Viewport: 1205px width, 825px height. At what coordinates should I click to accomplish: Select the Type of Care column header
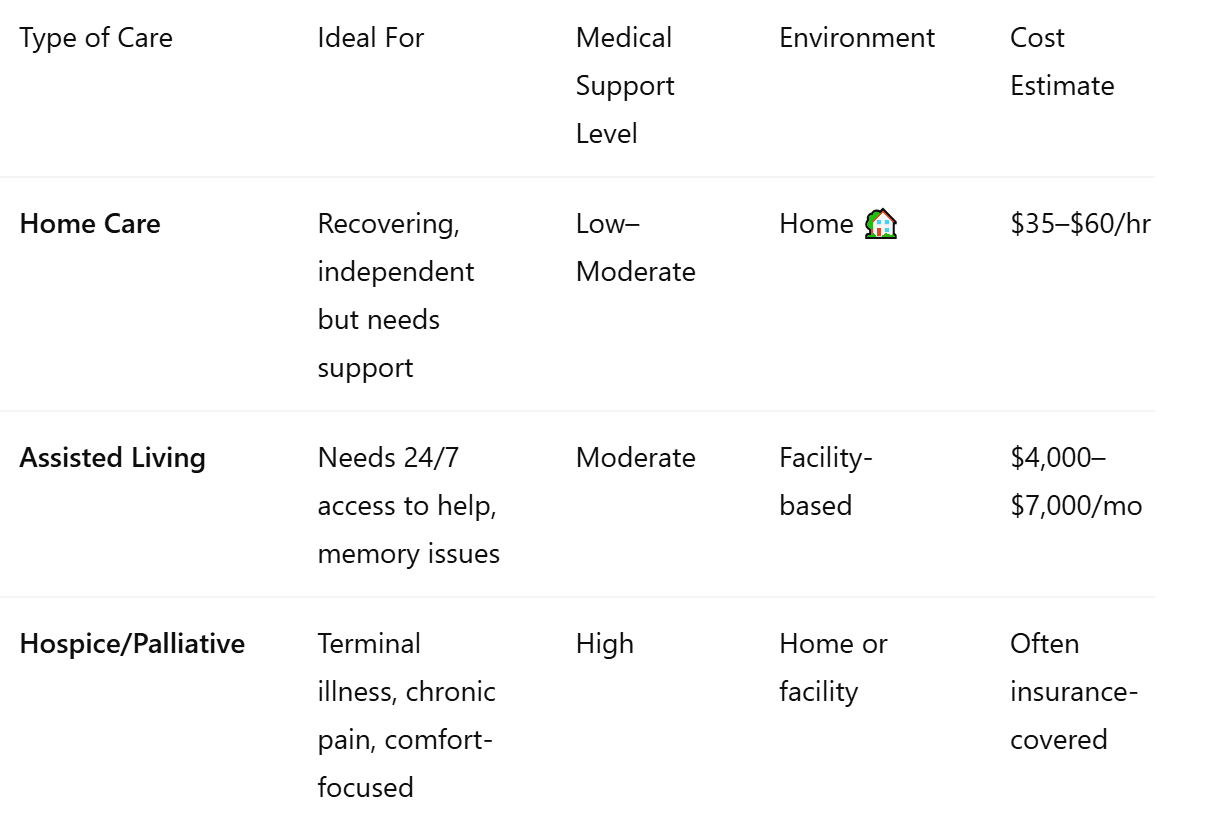(x=96, y=38)
